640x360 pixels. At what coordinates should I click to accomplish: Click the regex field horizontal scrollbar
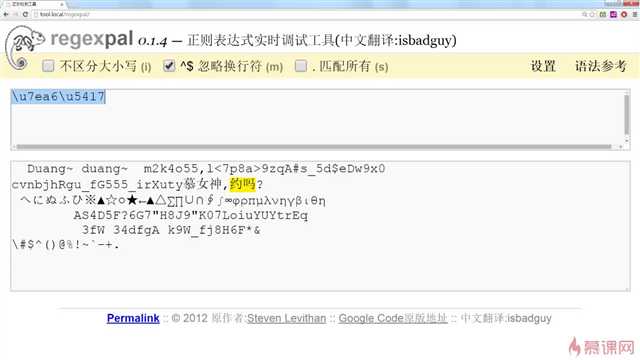coord(313,147)
